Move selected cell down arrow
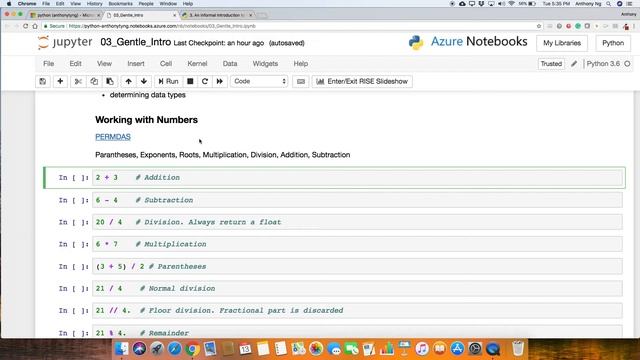 (x=144, y=81)
